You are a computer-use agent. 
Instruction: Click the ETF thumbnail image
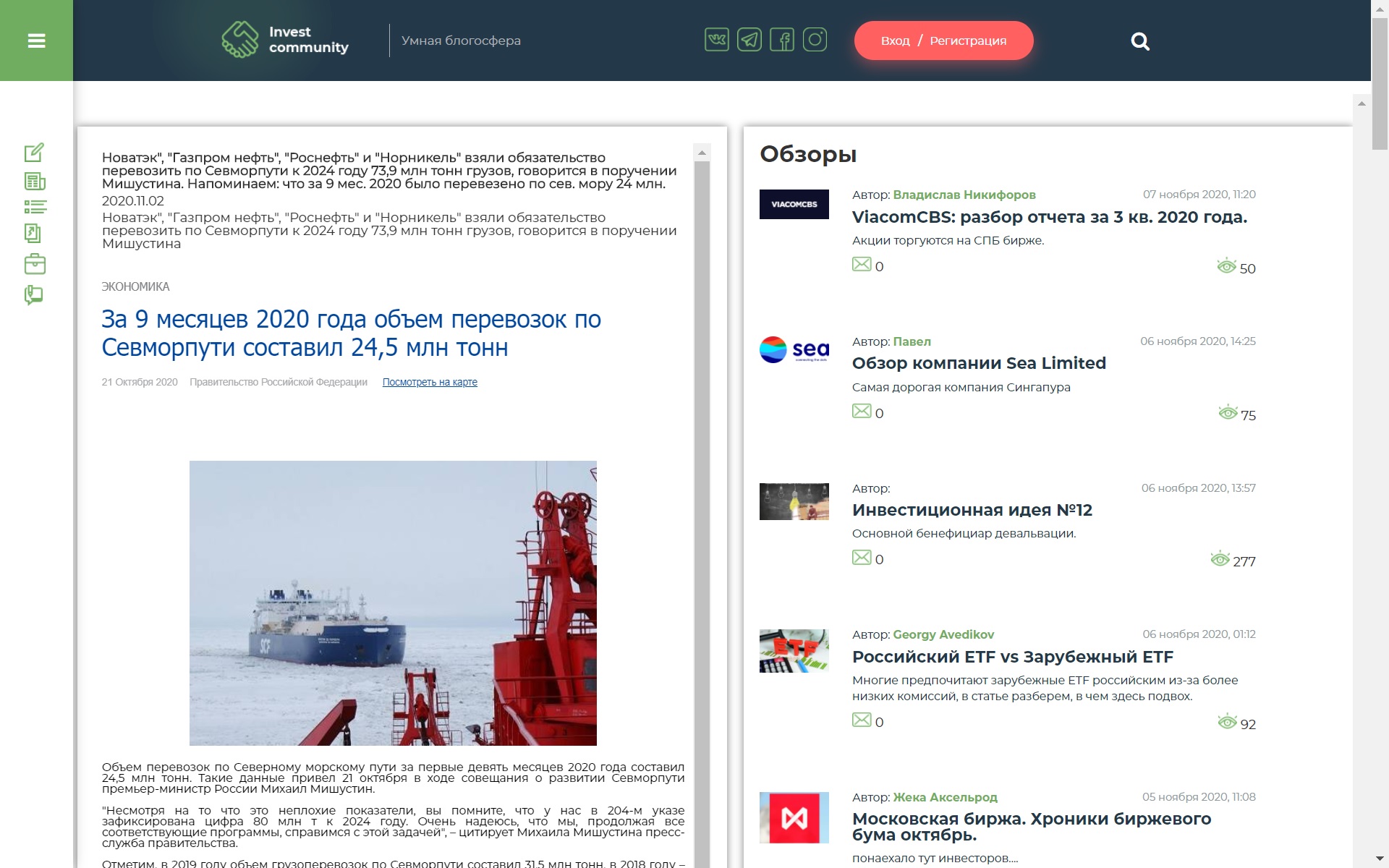tap(794, 651)
